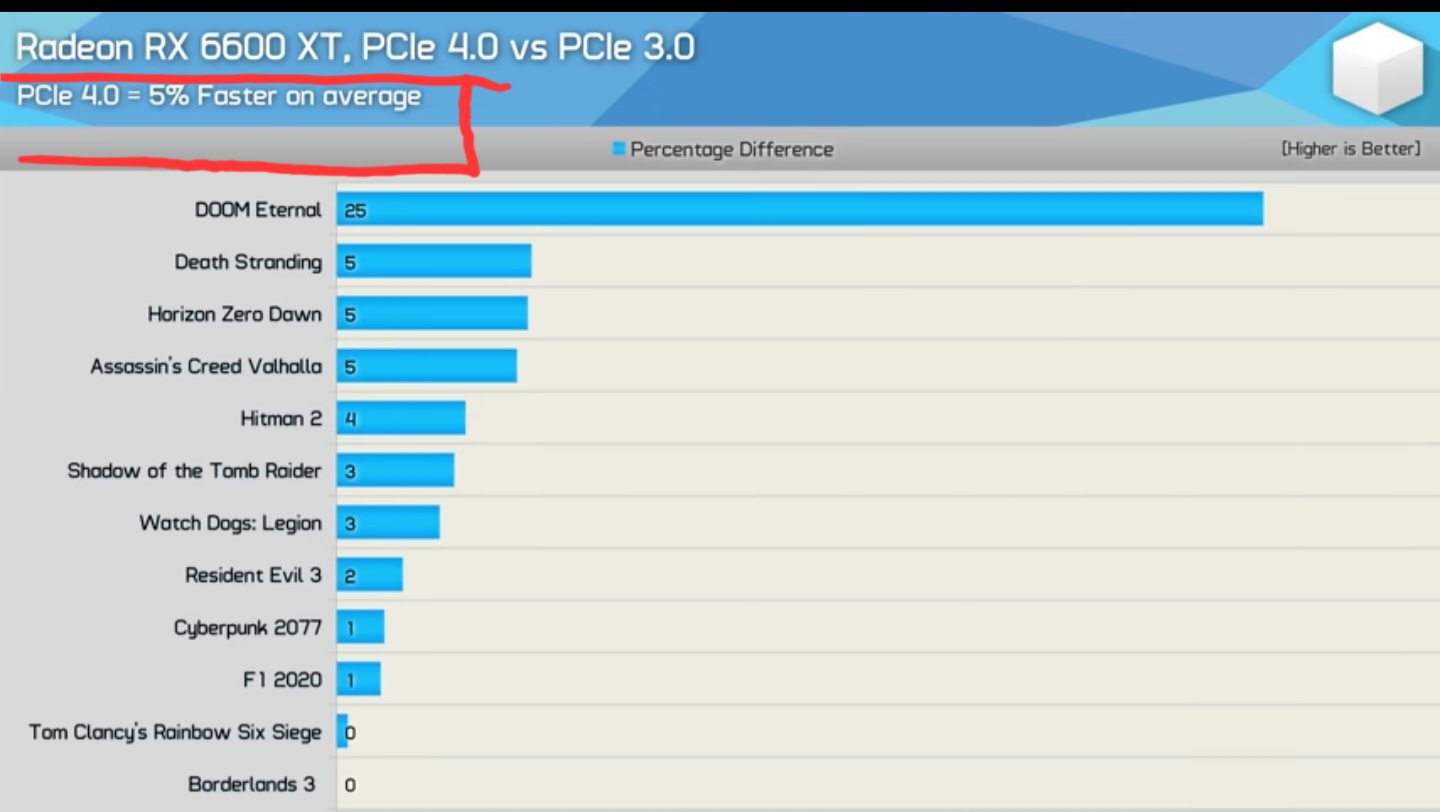Click the Death Stranding bar

(x=434, y=262)
